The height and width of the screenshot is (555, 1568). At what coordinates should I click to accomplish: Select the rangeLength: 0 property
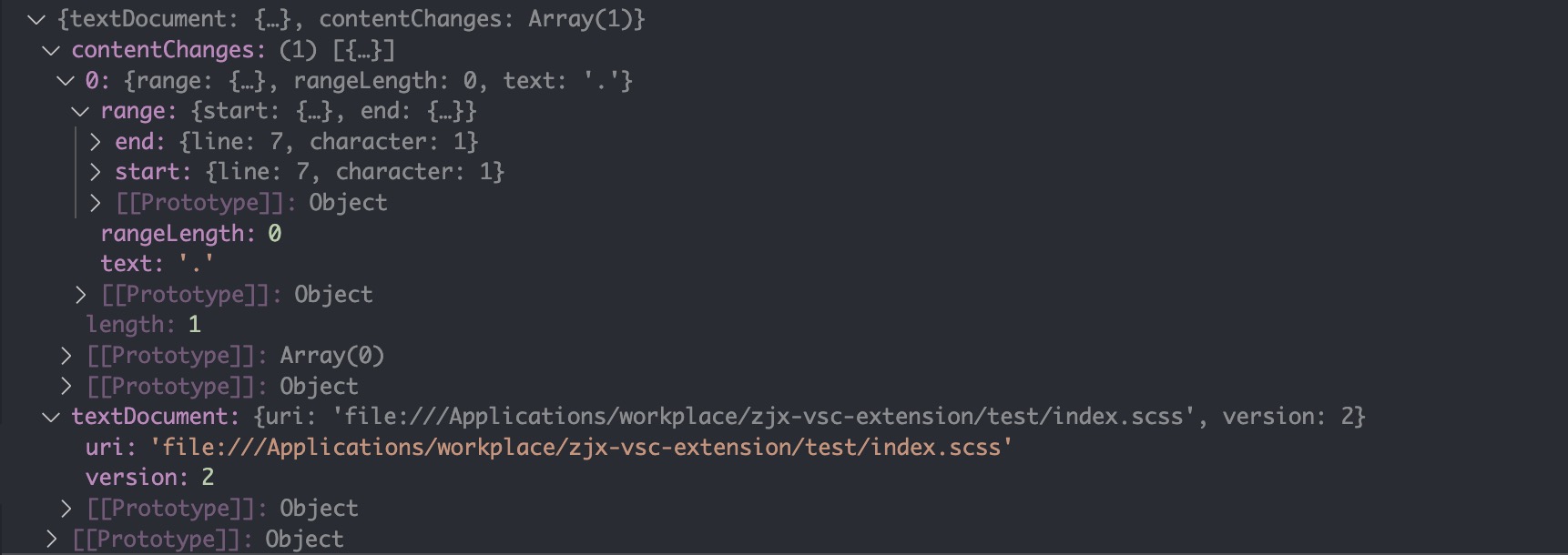pos(191,234)
